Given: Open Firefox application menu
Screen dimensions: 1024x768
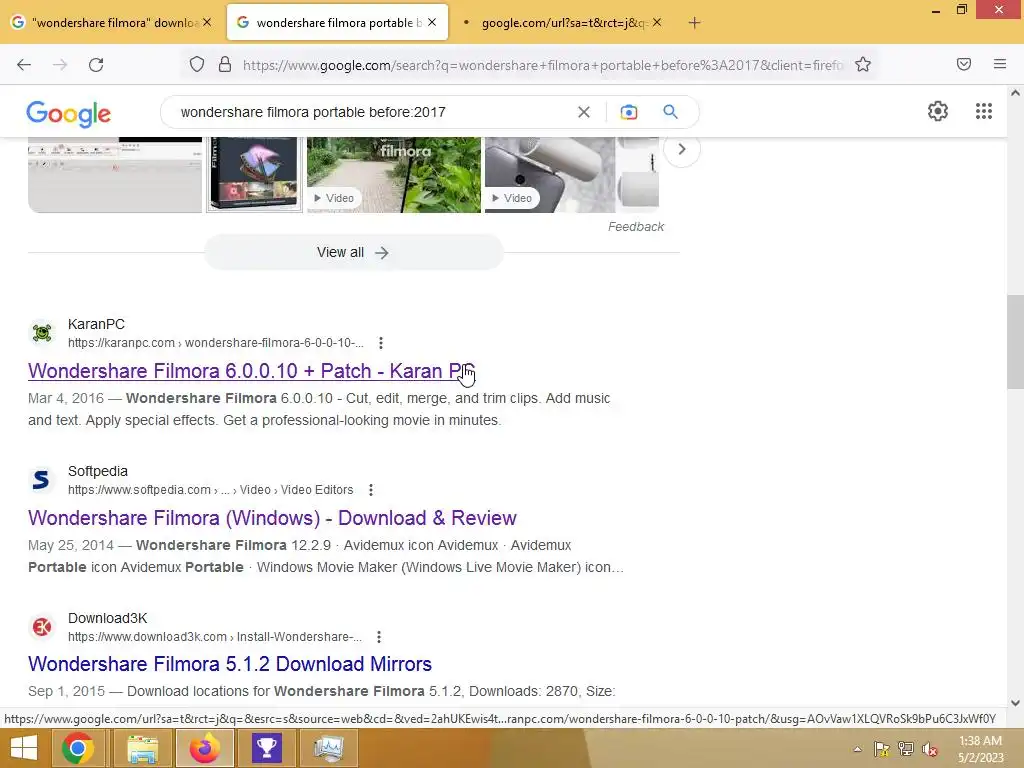Looking at the screenshot, I should coord(999,64).
